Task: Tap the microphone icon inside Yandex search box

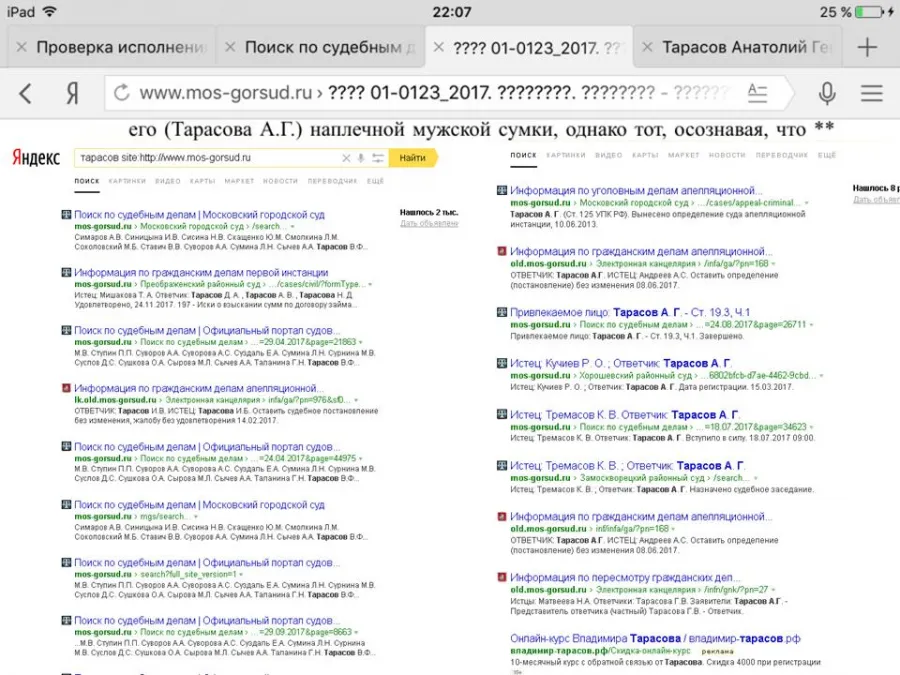Action: [x=360, y=158]
